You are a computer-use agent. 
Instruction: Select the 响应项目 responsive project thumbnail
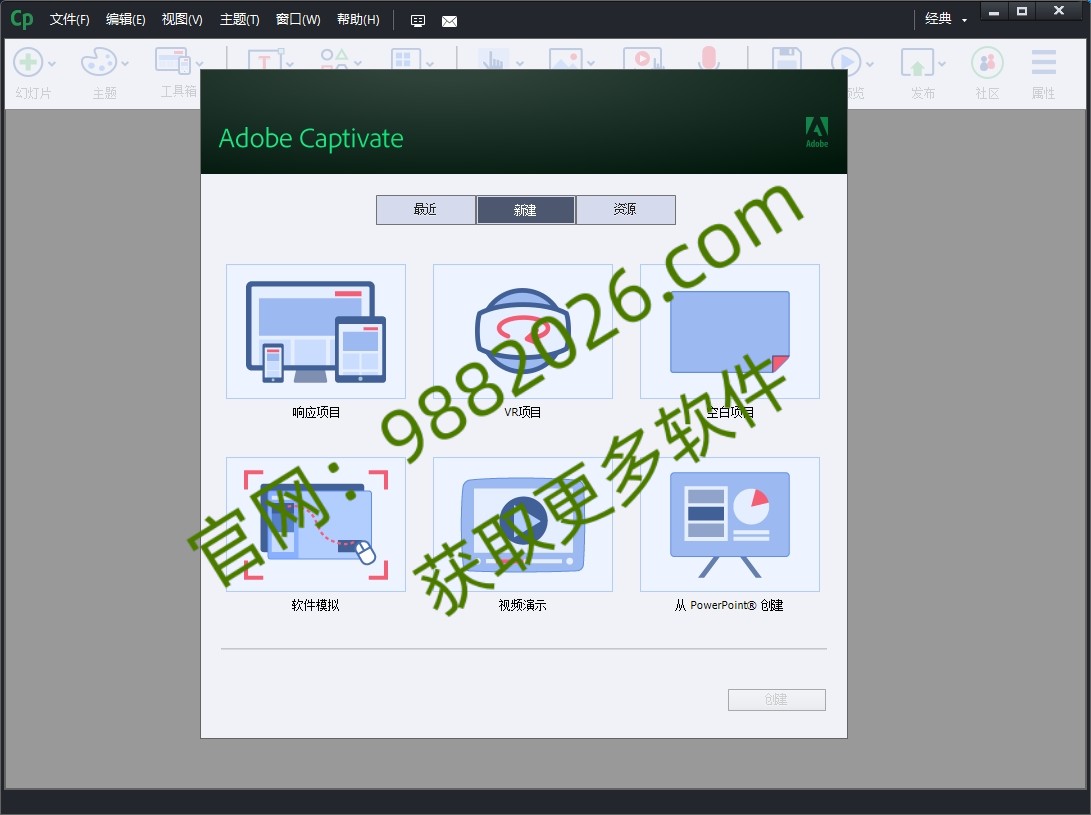[316, 331]
